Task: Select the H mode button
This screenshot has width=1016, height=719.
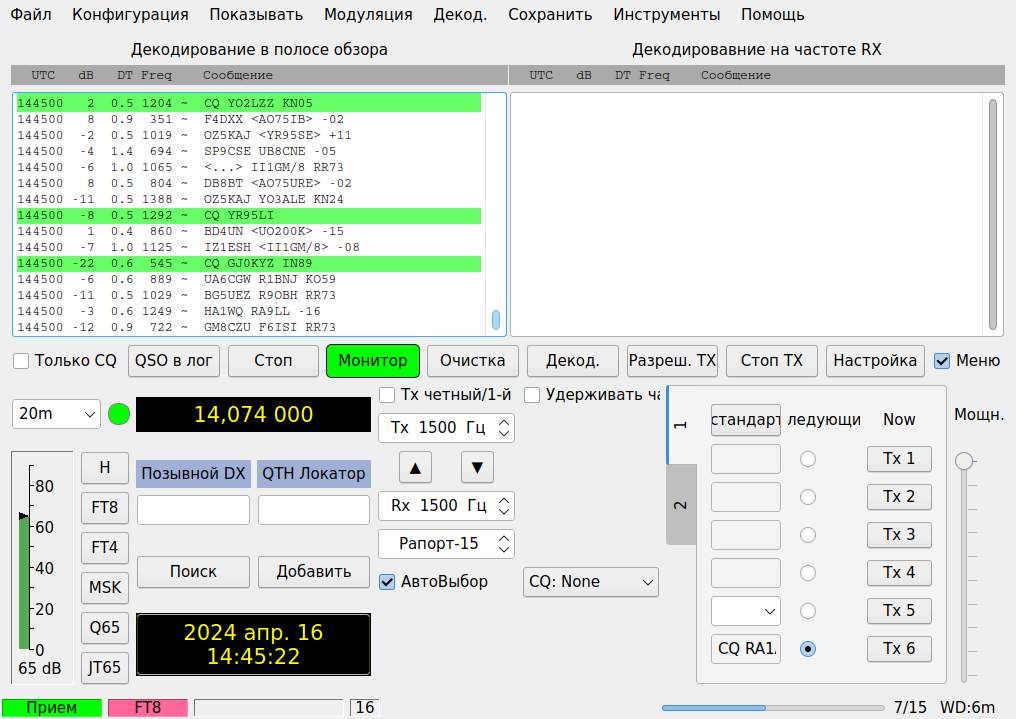Action: pyautogui.click(x=105, y=468)
